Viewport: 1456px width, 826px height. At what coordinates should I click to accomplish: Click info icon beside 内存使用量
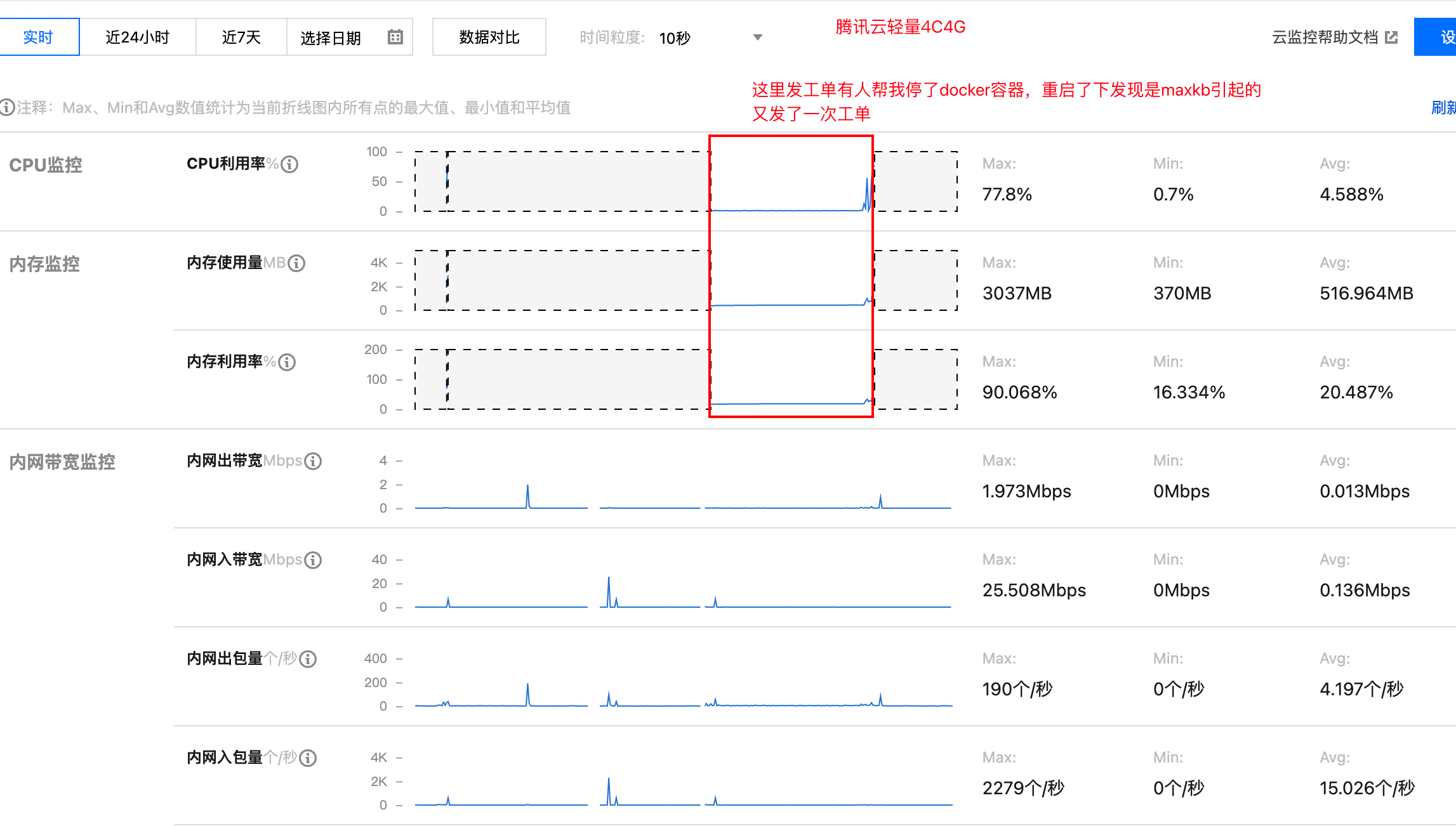coord(296,263)
